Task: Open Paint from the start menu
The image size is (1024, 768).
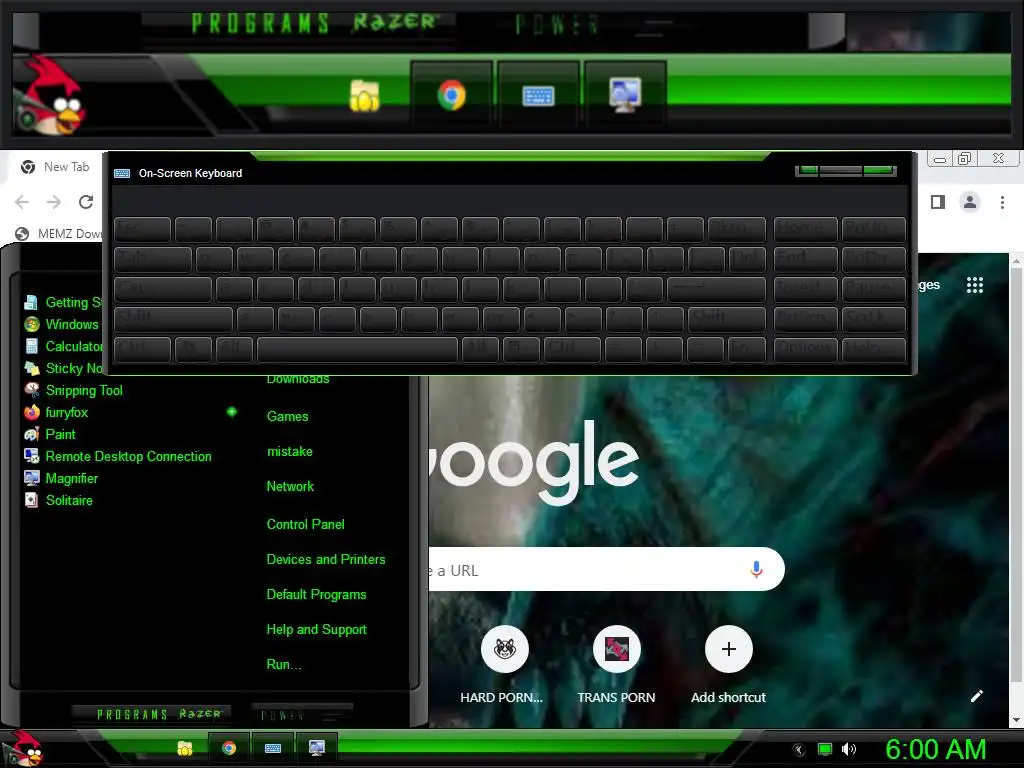Action: (x=50, y=434)
